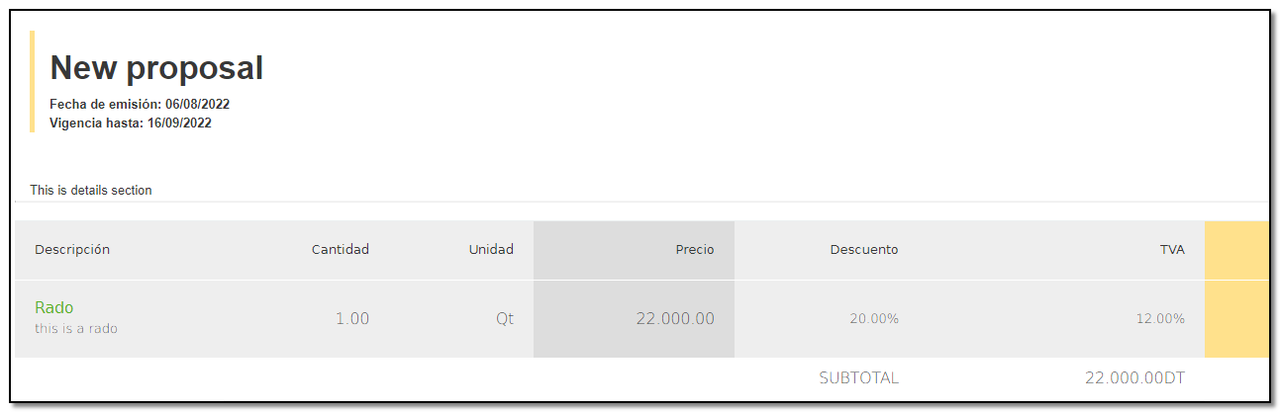The height and width of the screenshot is (412, 1280).
Task: Select the 12.00% TVA value
Action: click(1160, 319)
